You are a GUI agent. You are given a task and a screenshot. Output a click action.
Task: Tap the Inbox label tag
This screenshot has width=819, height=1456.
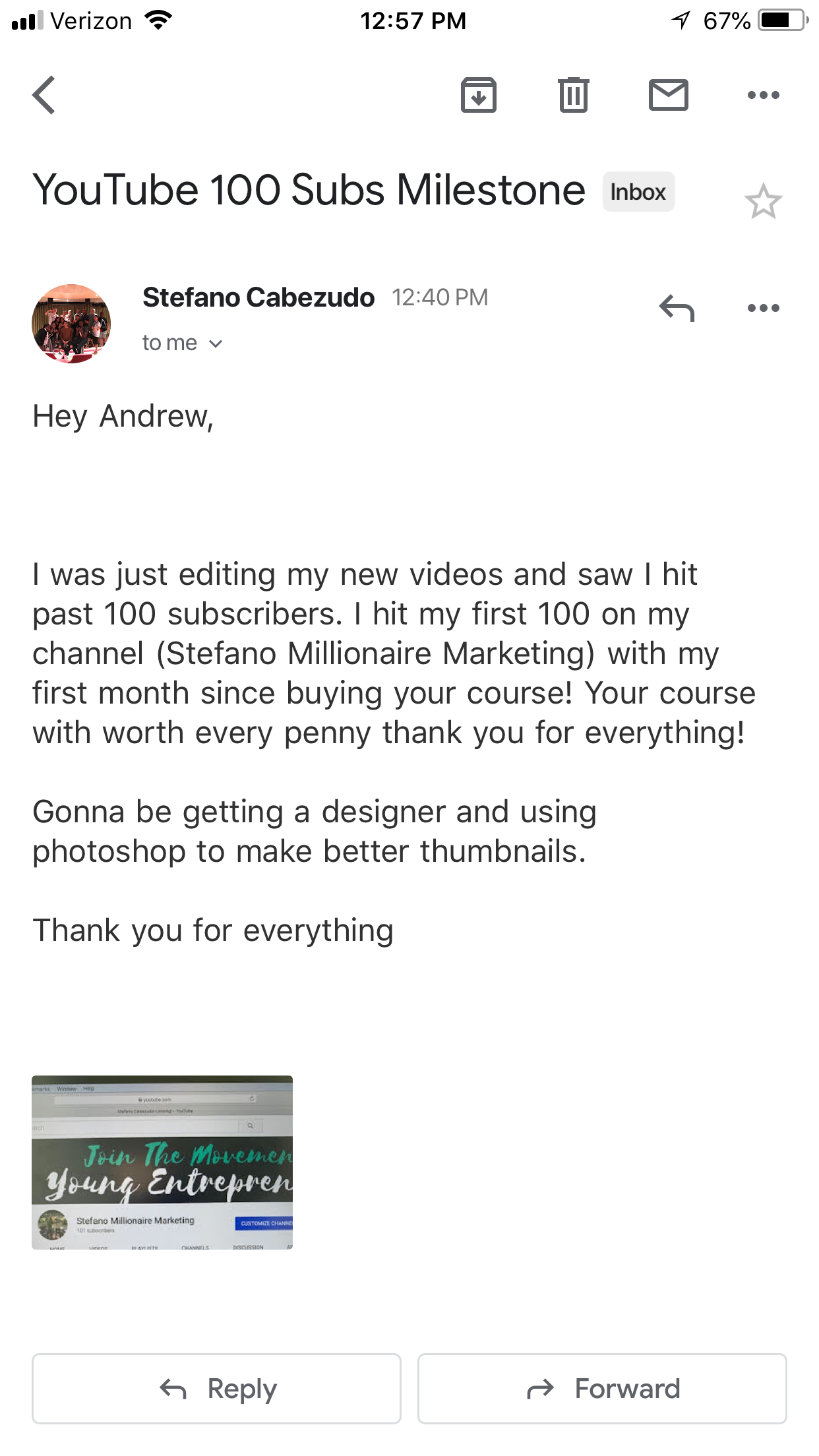638,192
